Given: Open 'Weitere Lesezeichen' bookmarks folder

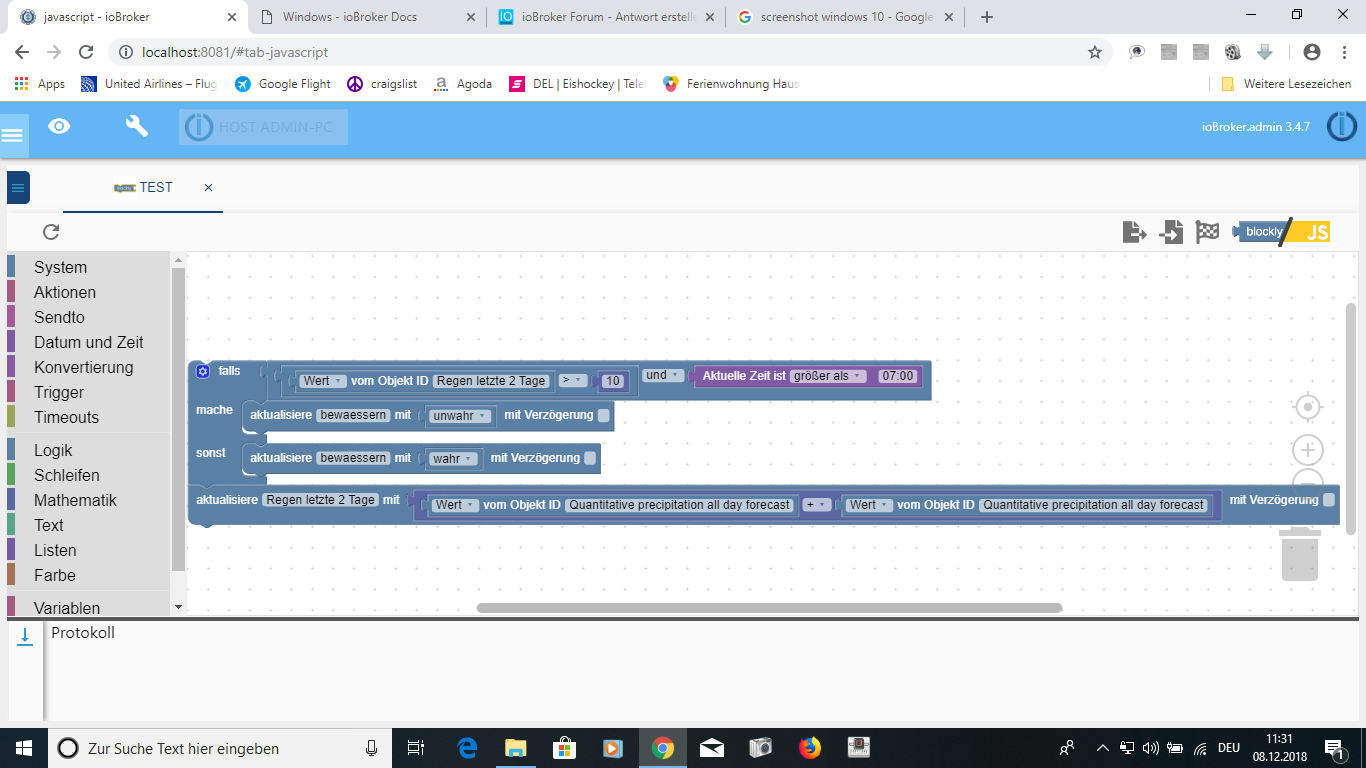Looking at the screenshot, I should 1286,84.
